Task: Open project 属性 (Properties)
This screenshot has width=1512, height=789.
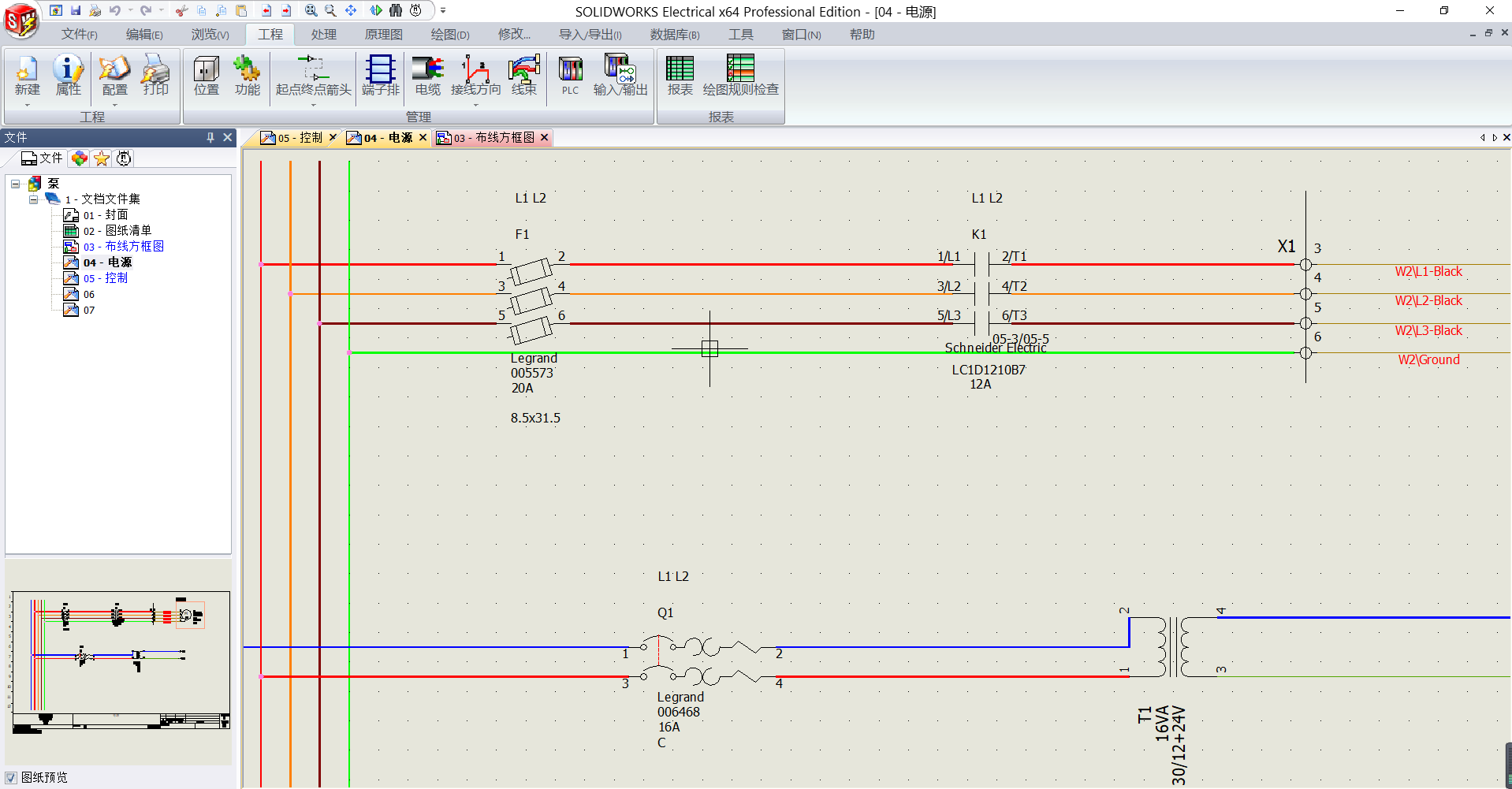Action: 68,76
